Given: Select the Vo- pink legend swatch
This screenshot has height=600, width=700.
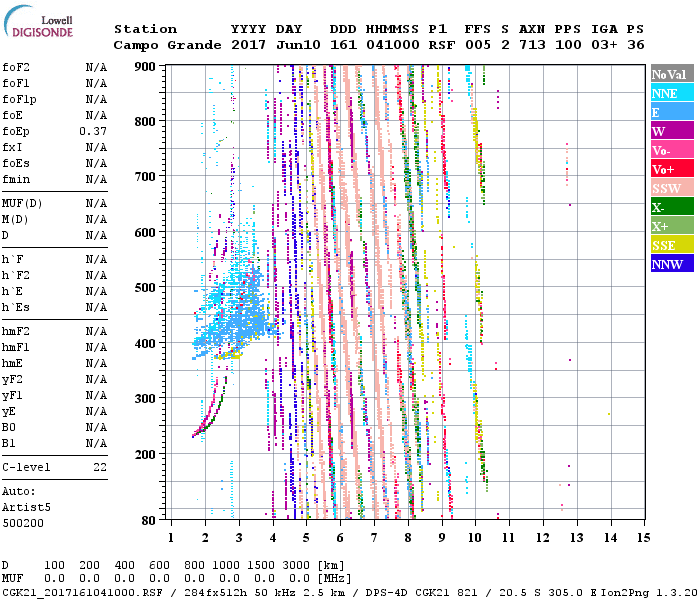Looking at the screenshot, I should [672, 150].
